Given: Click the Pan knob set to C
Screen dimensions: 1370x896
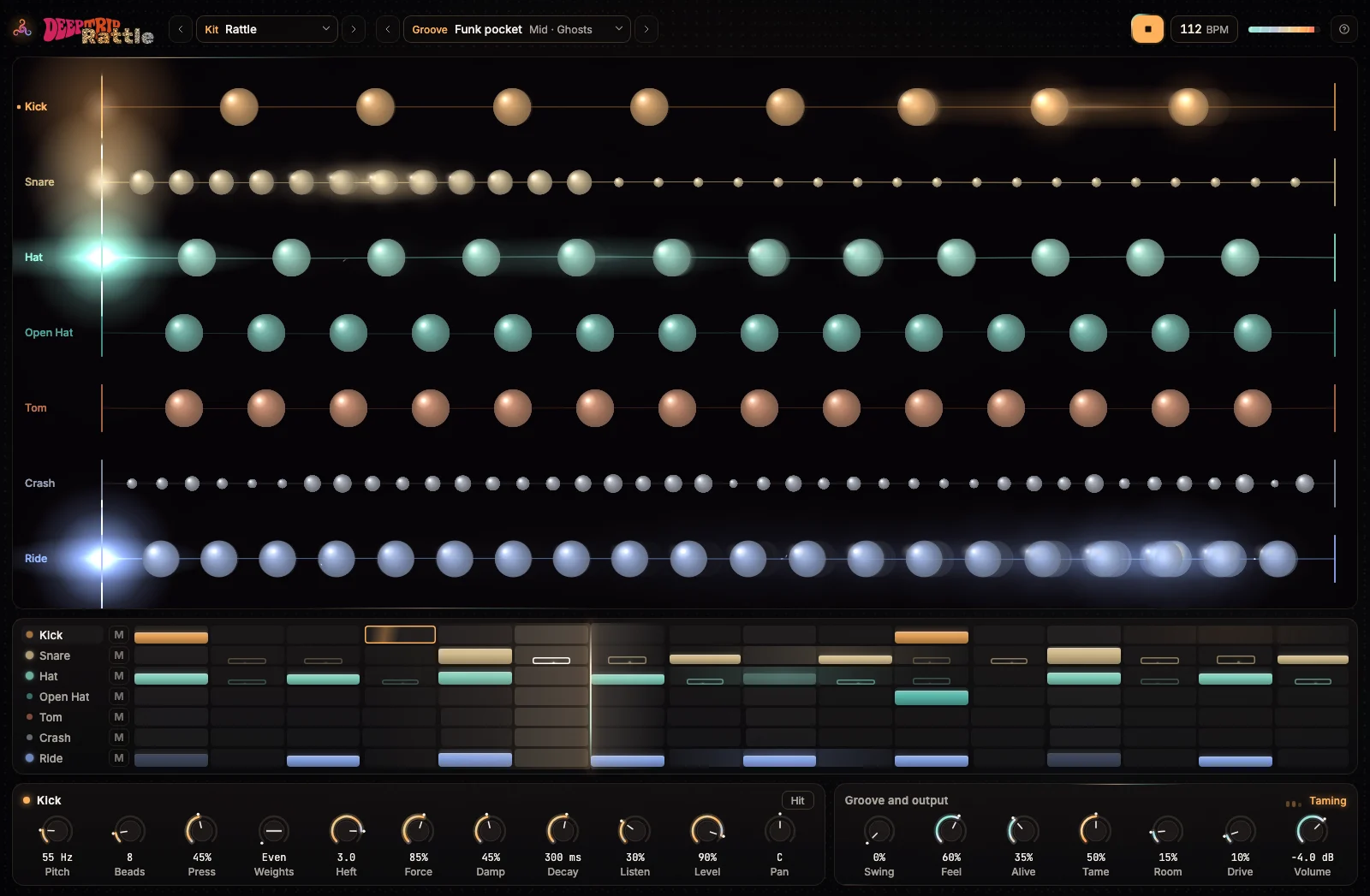Looking at the screenshot, I should (x=779, y=830).
